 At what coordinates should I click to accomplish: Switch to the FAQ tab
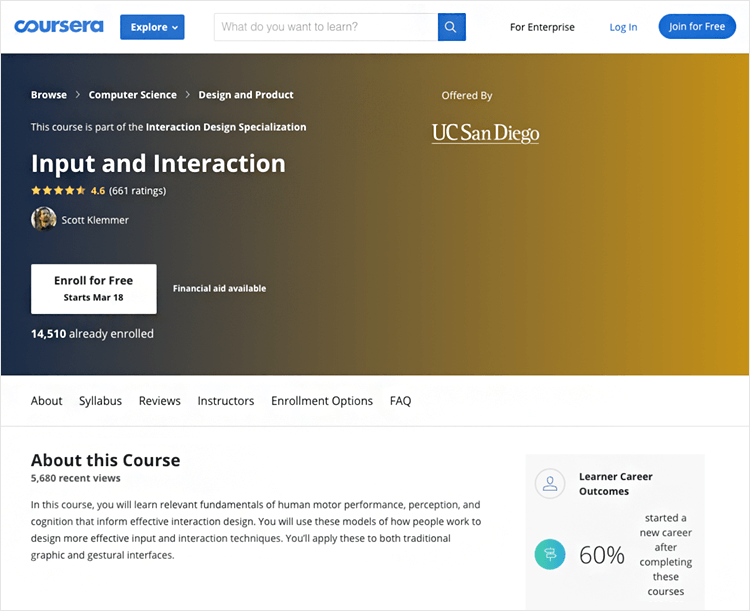[x=400, y=400]
